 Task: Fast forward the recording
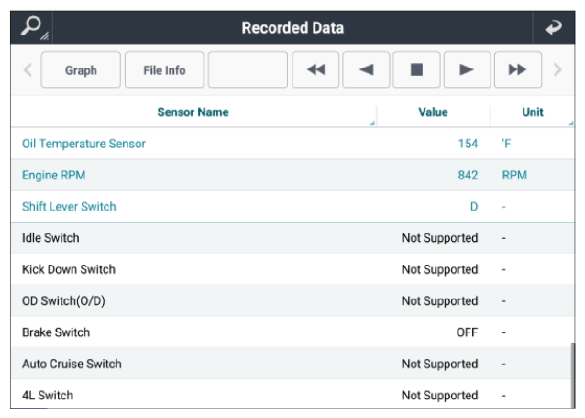(x=518, y=70)
